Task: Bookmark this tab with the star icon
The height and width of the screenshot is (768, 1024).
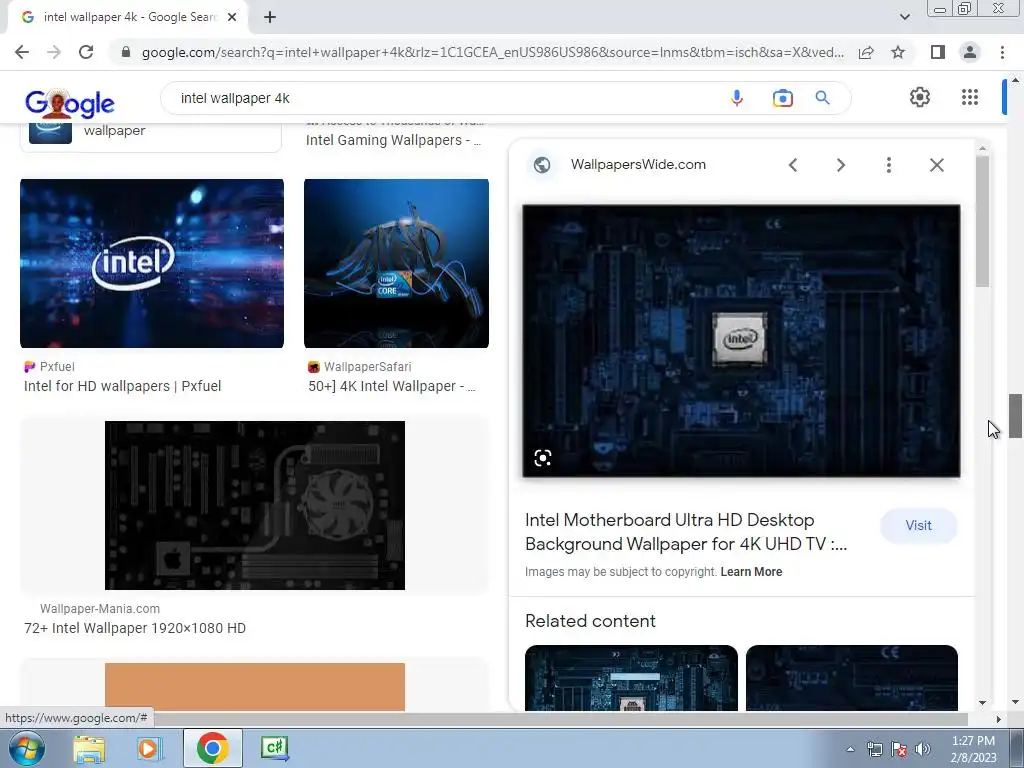Action: click(898, 52)
